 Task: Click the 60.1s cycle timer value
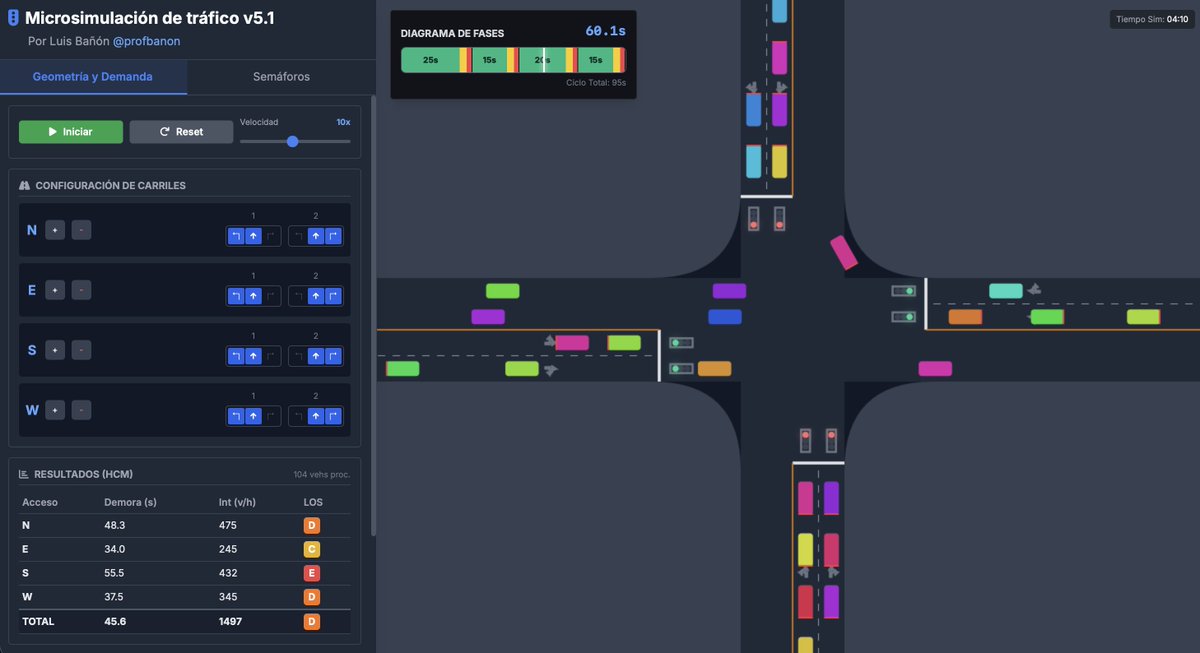(x=605, y=32)
